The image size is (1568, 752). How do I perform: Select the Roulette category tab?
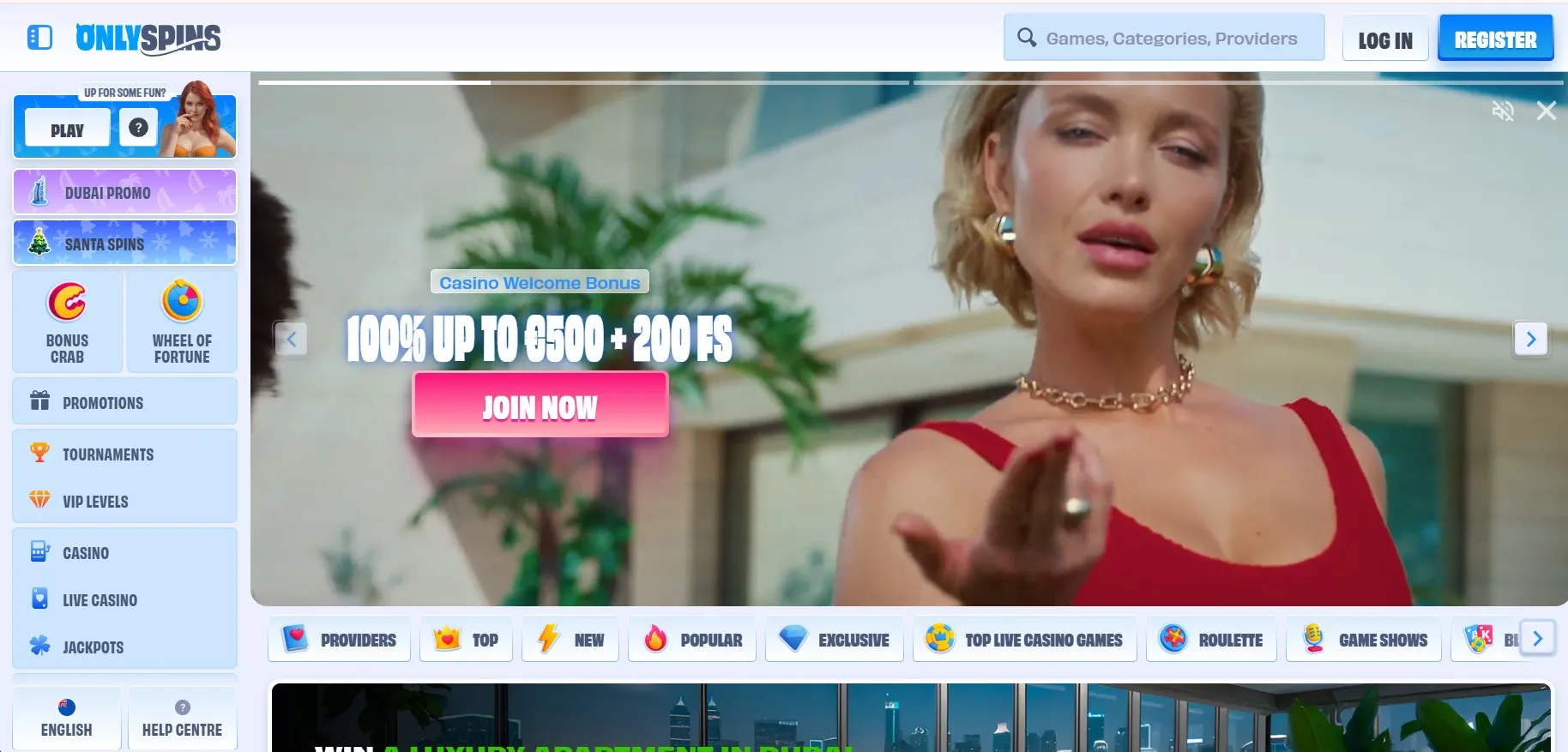(1211, 640)
